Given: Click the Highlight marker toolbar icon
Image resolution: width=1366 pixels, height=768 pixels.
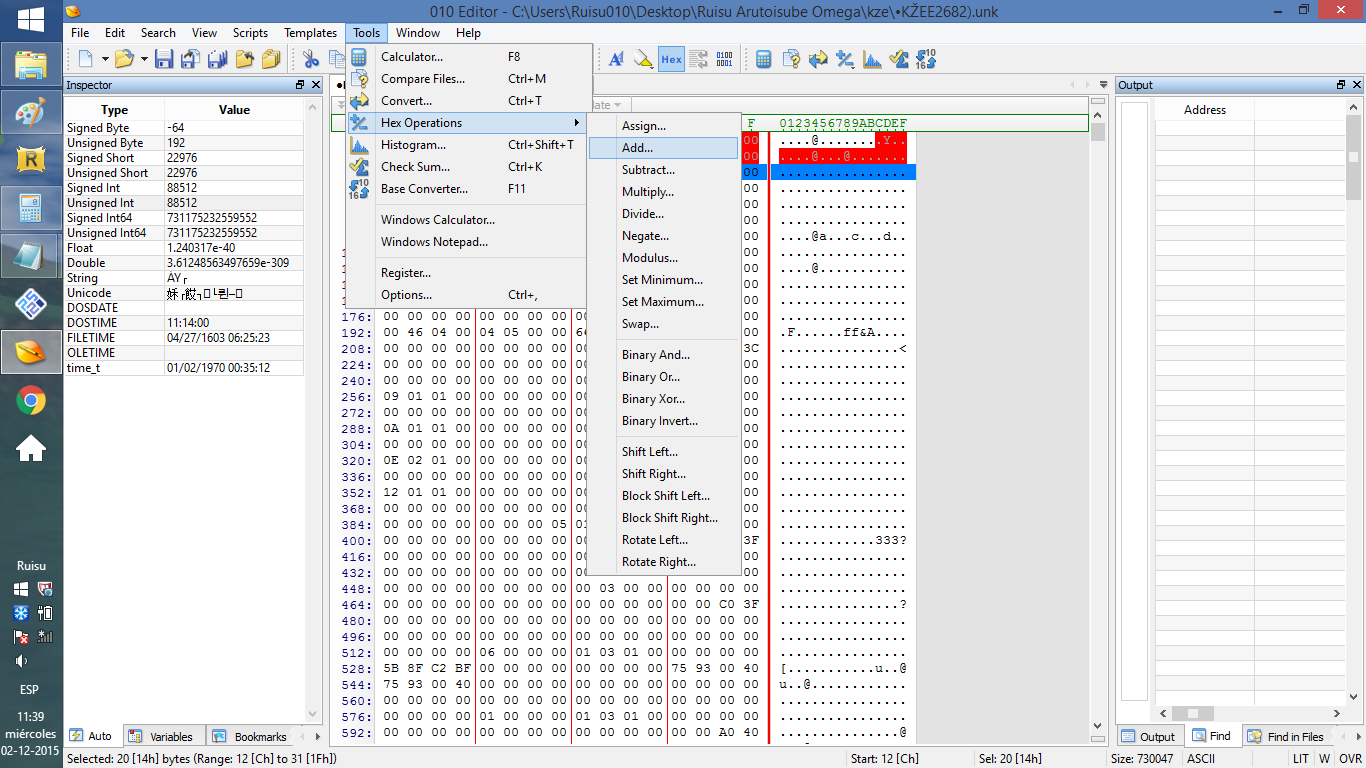Looking at the screenshot, I should [644, 59].
